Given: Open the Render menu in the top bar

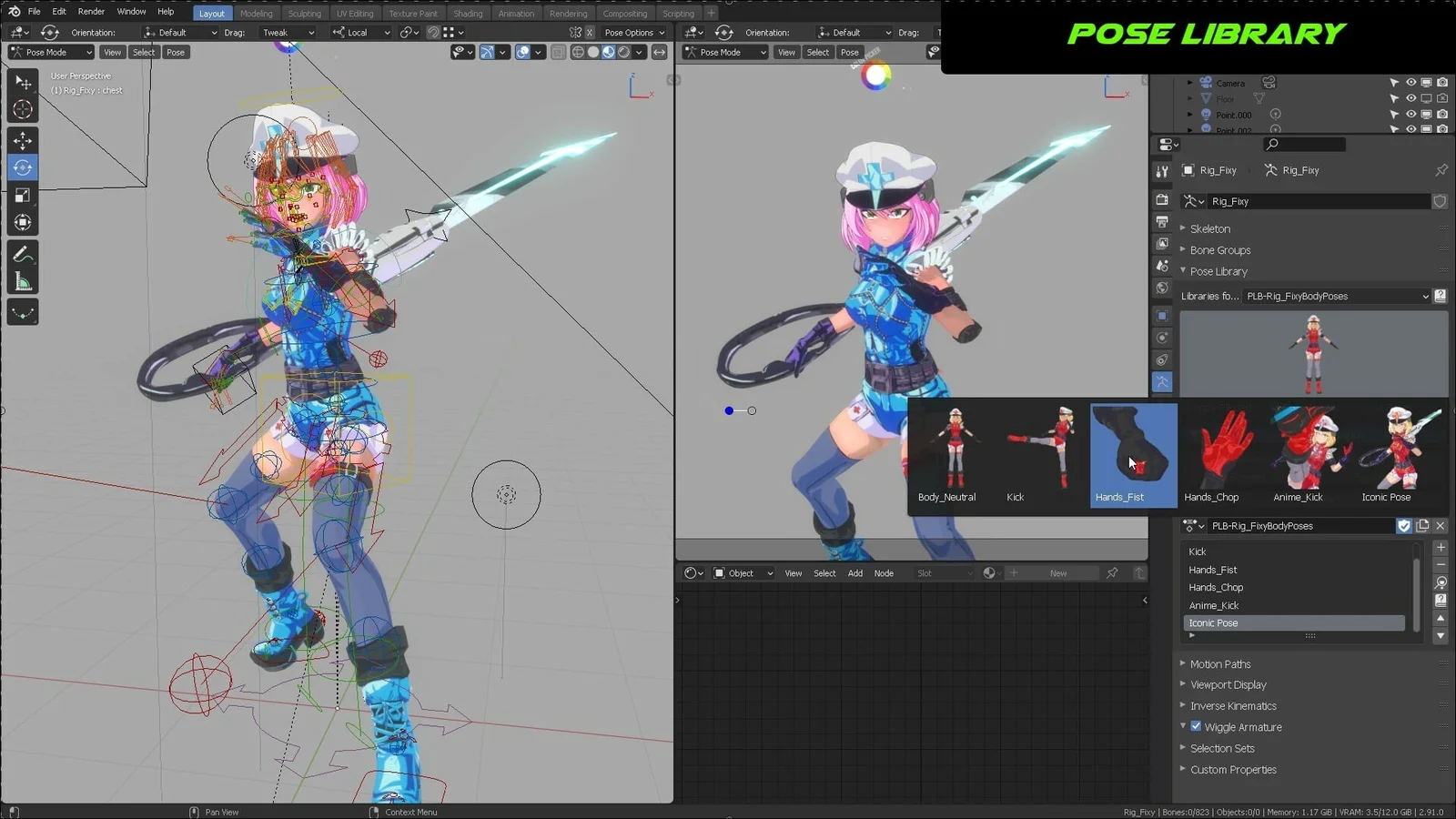Looking at the screenshot, I should [x=91, y=11].
